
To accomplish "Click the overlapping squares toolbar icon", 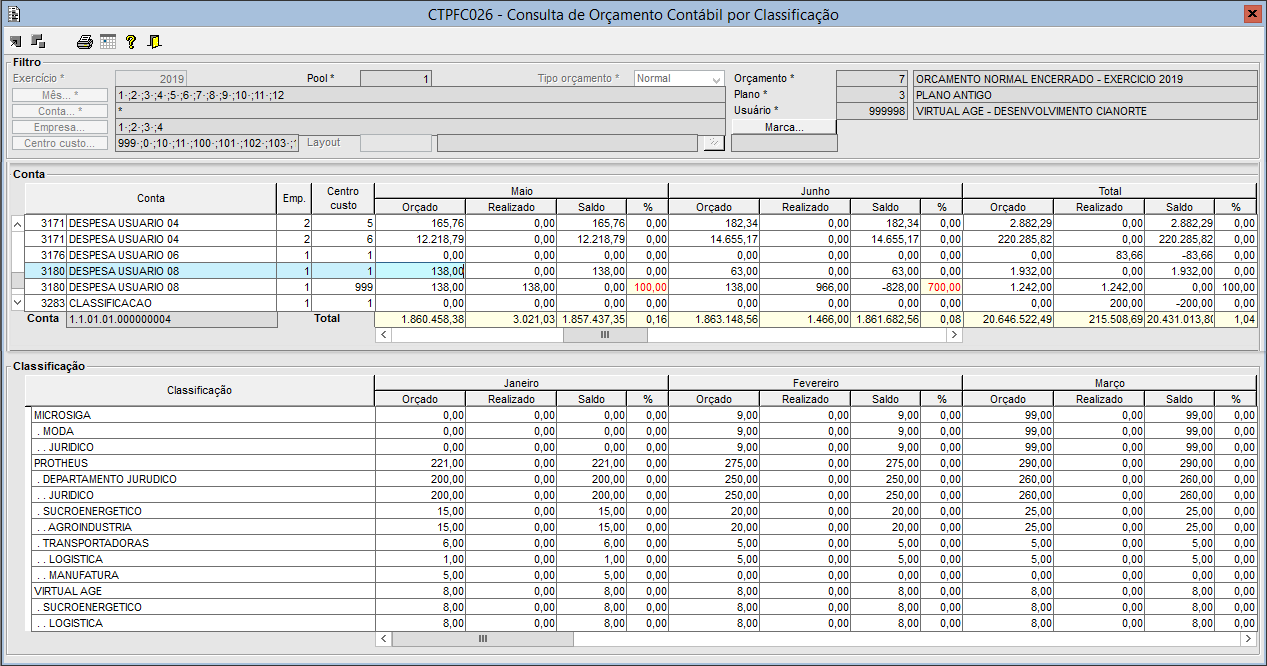I will coord(38,41).
